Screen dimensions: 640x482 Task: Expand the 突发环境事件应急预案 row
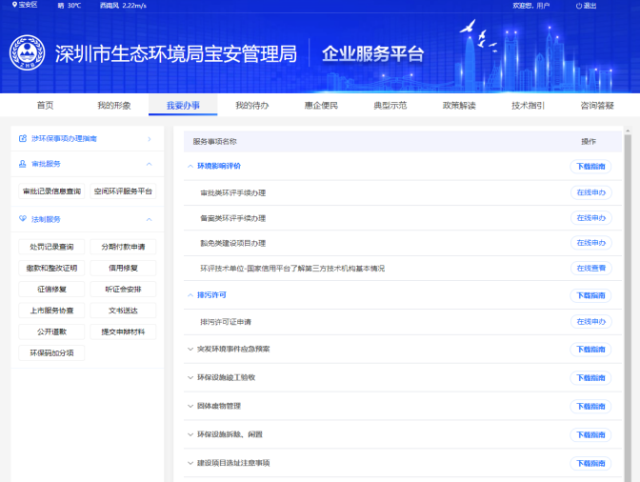point(190,349)
